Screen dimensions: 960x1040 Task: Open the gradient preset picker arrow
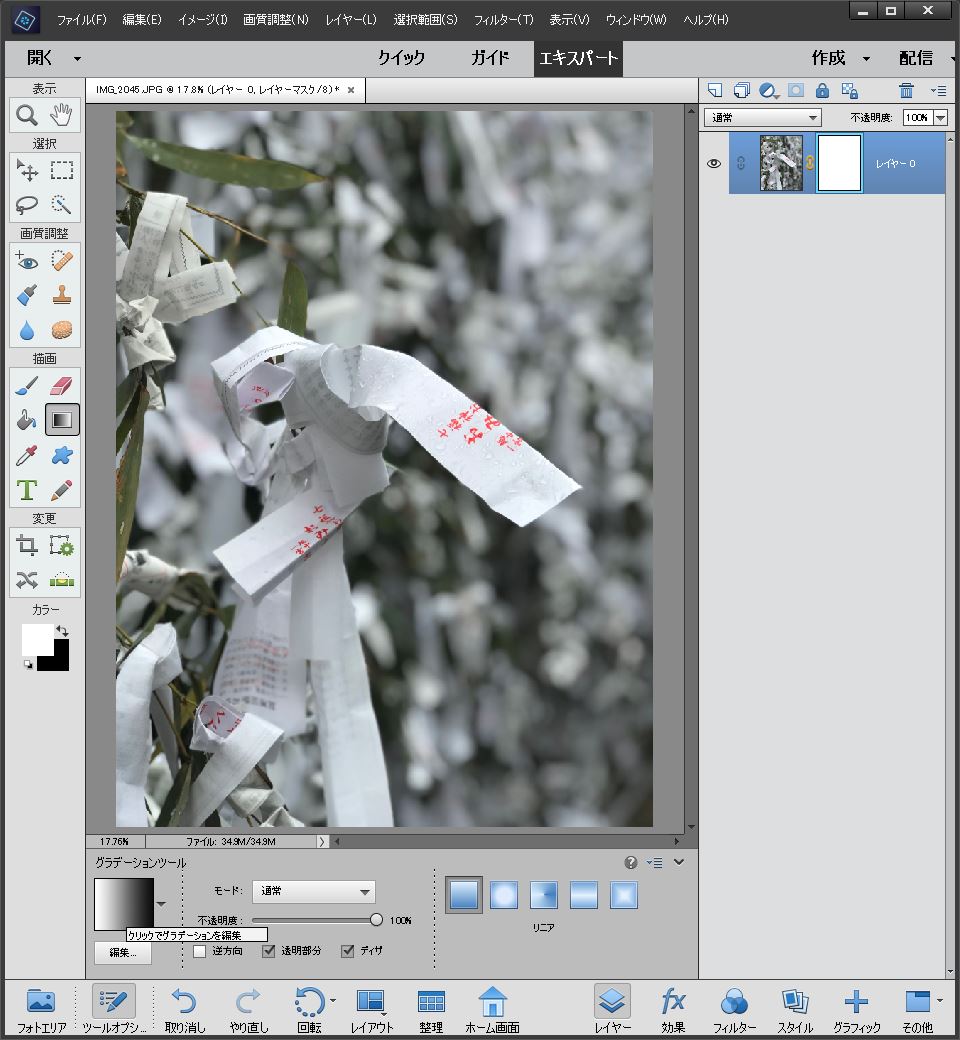click(162, 904)
